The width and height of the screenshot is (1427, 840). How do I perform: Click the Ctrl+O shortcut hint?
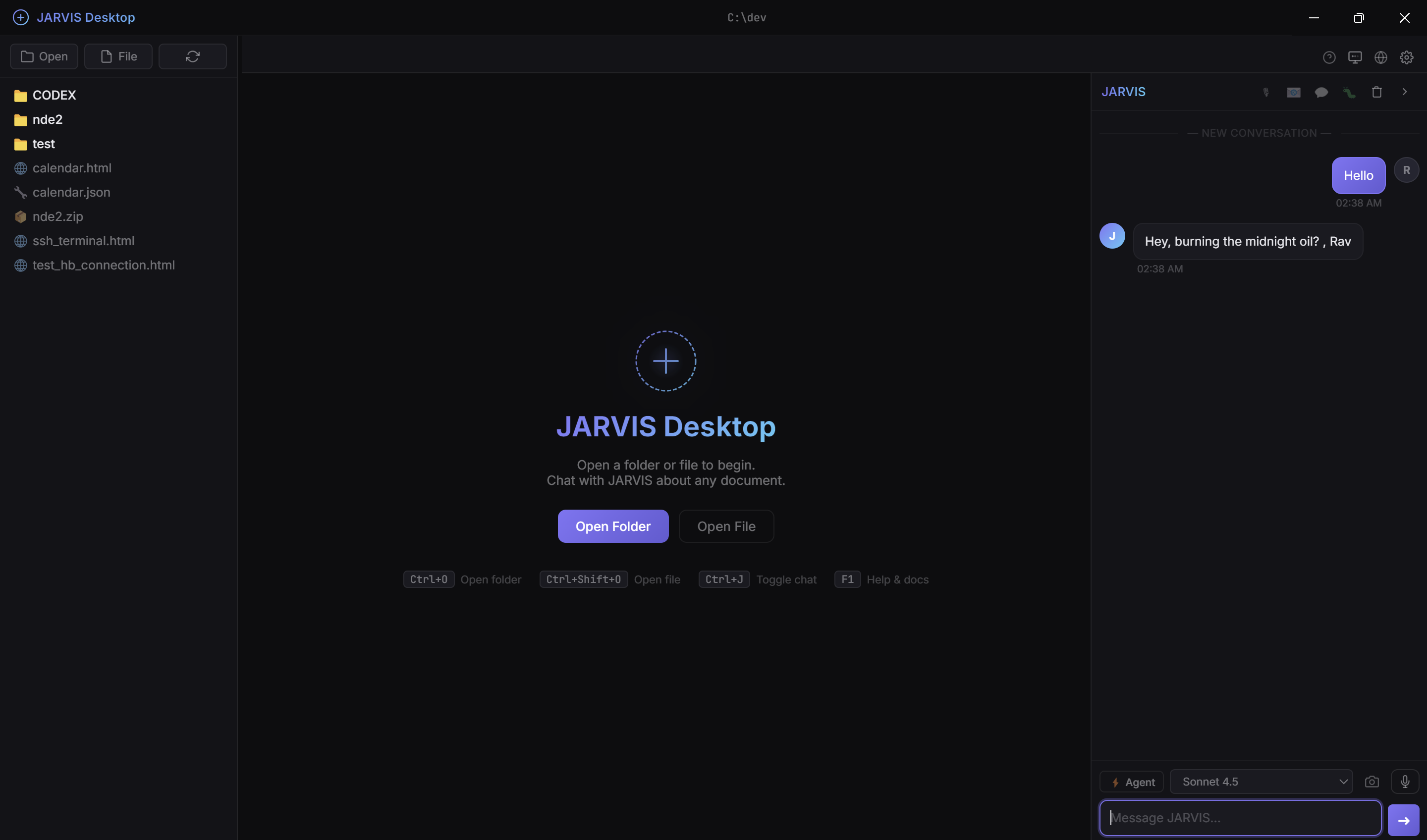click(429, 579)
